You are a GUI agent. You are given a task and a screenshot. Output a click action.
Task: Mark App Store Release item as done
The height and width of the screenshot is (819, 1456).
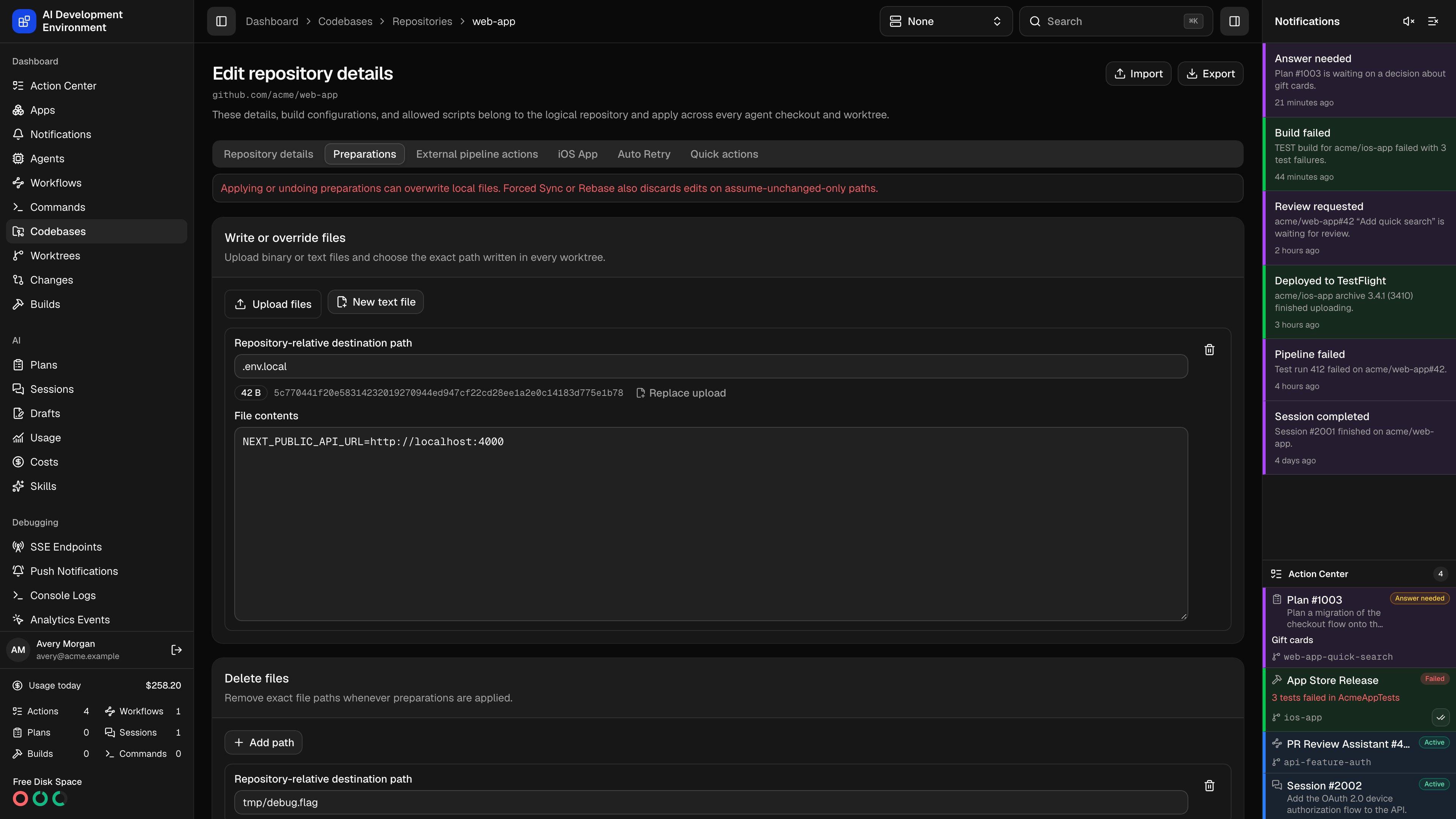coord(1440,717)
